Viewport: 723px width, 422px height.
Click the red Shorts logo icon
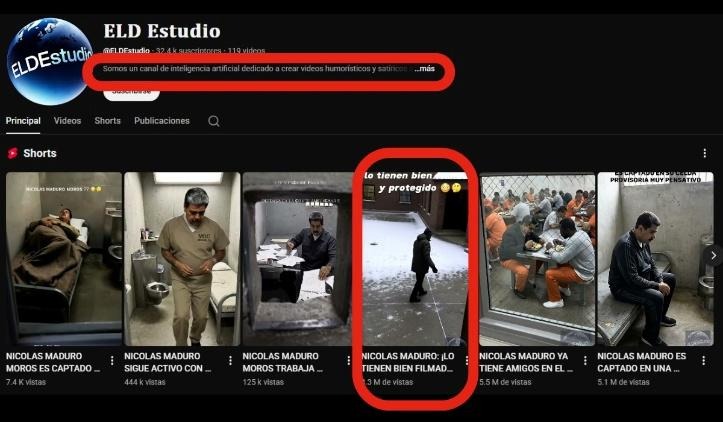click(x=13, y=153)
